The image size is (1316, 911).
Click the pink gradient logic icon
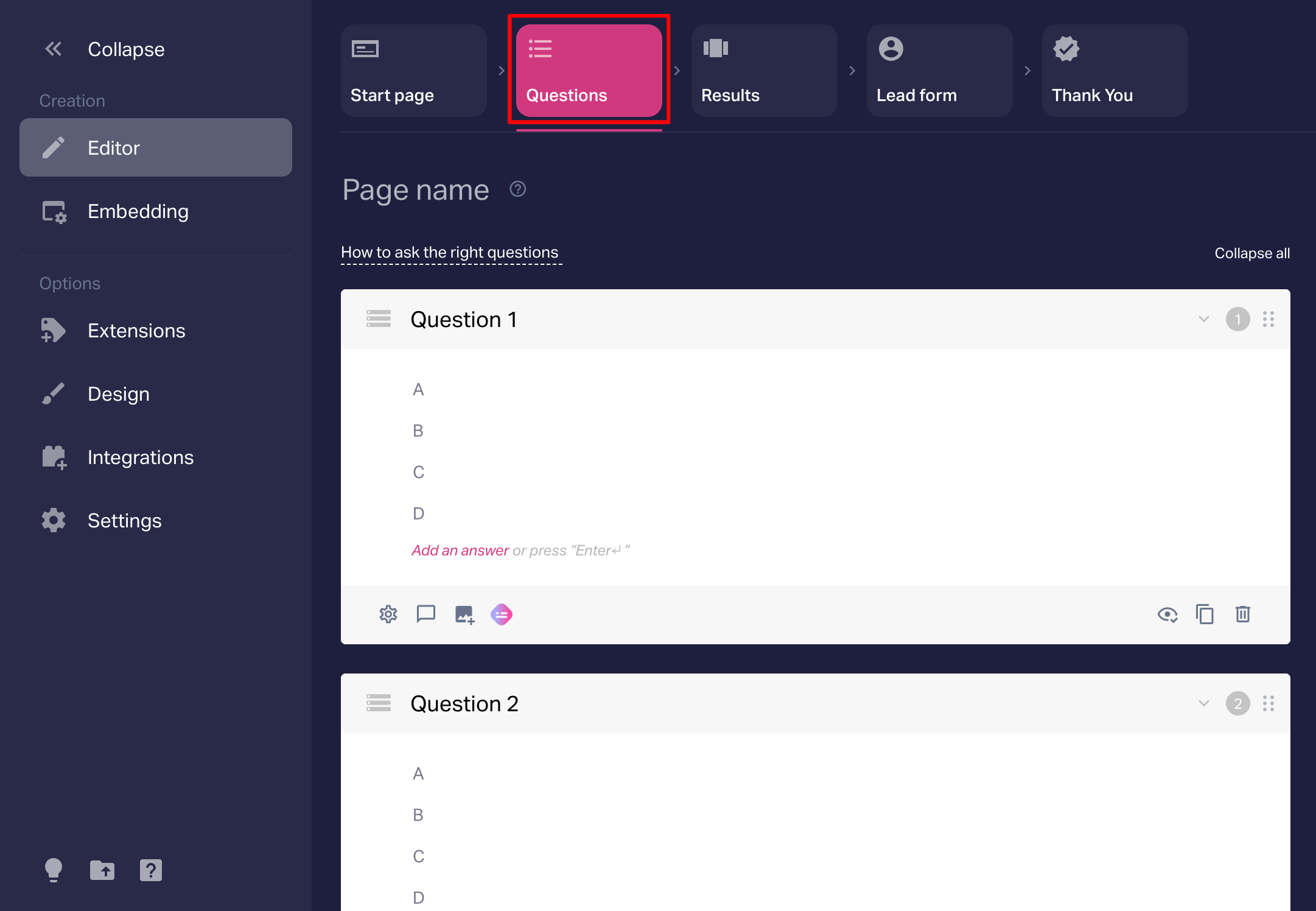[502, 614]
